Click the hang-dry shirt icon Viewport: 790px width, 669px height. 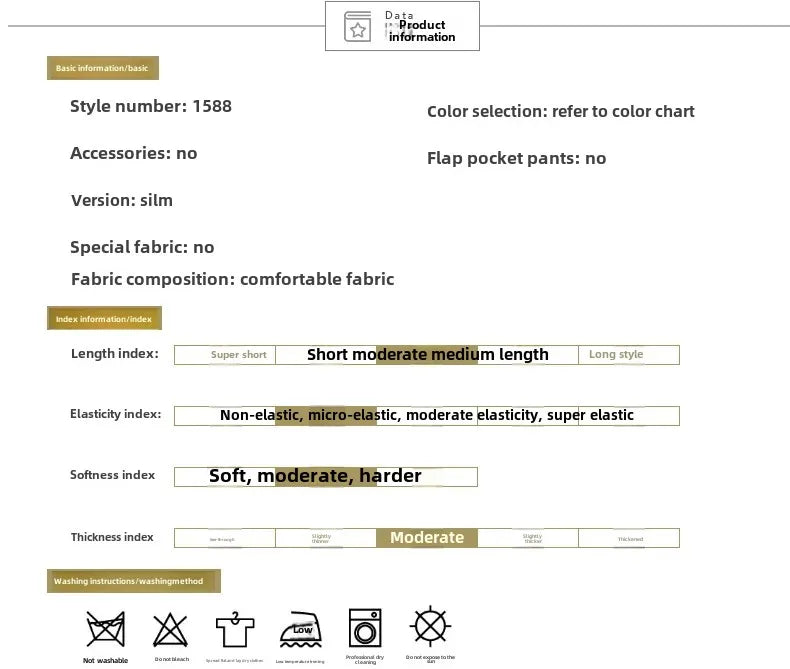[235, 629]
